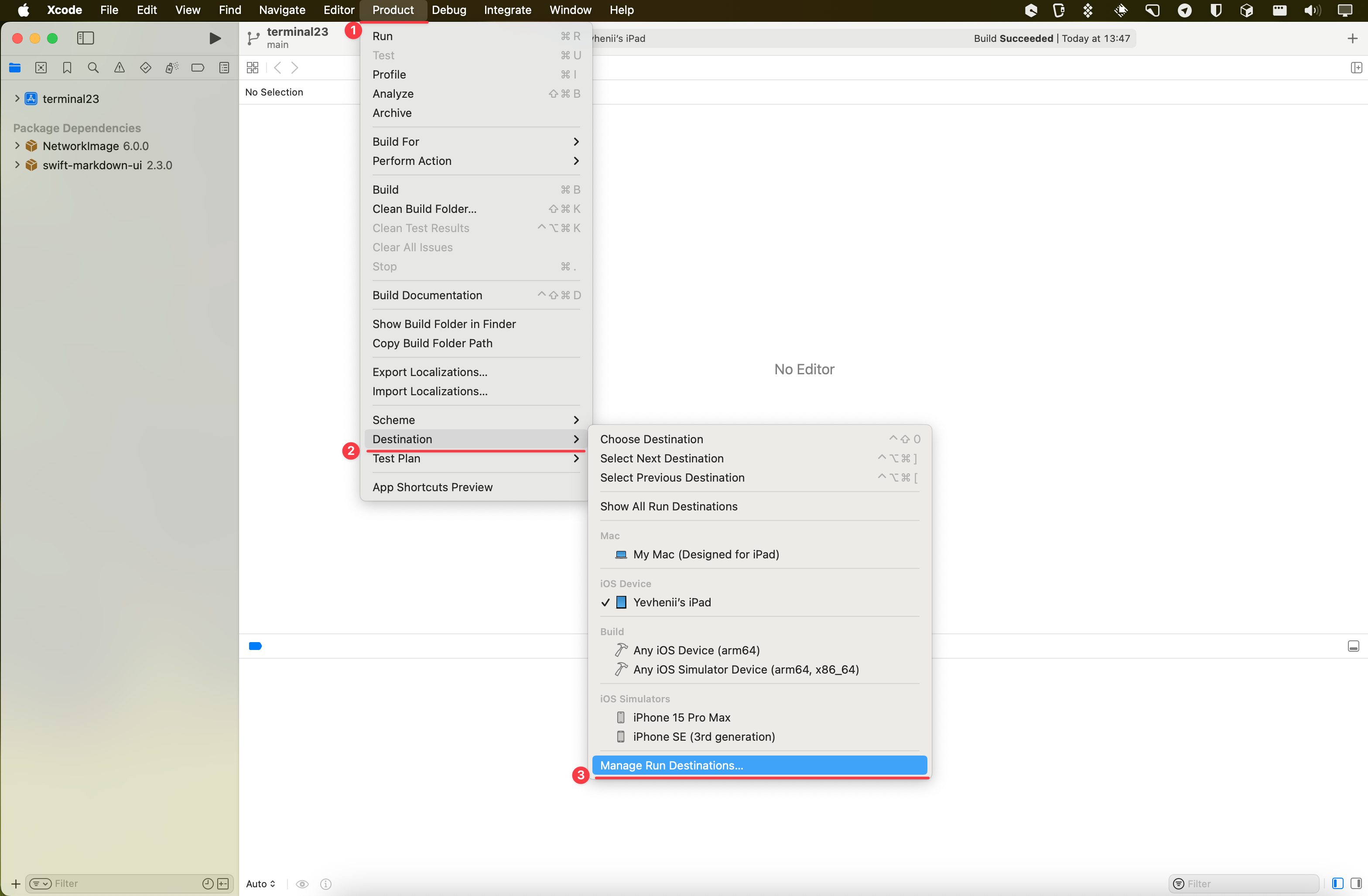The width and height of the screenshot is (1368, 896).
Task: Open the Product menu
Action: [393, 10]
